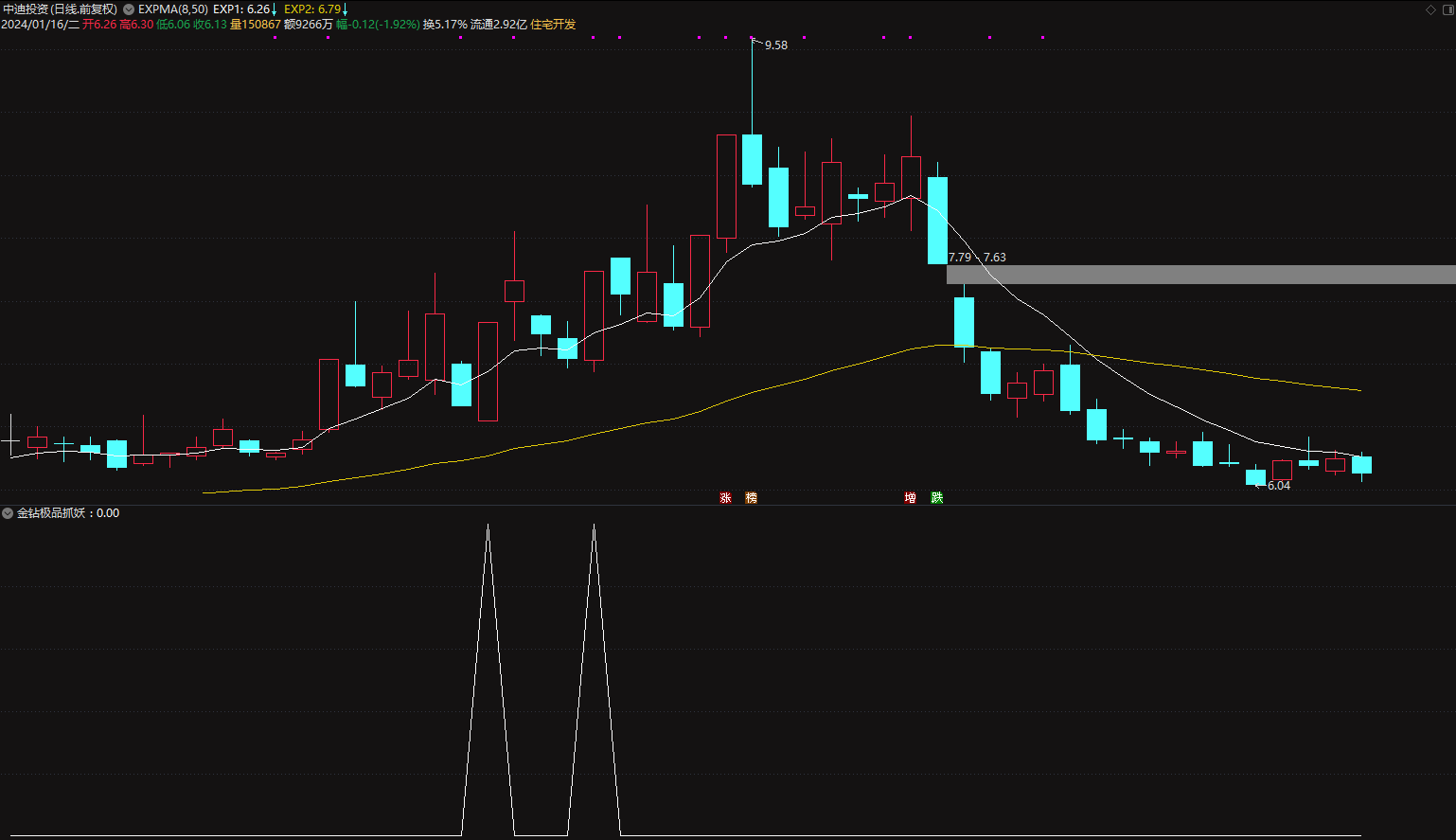Click the square window icon at top-right

tap(1447, 9)
